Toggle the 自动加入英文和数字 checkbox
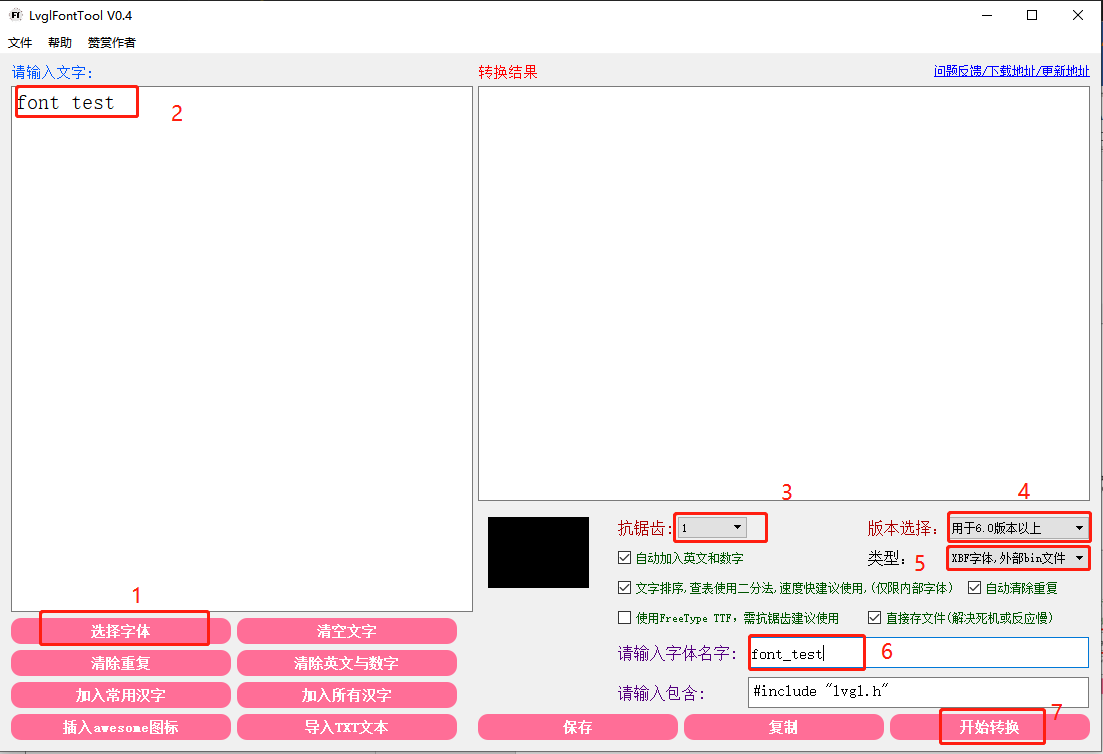Image resolution: width=1103 pixels, height=754 pixels. 625,558
